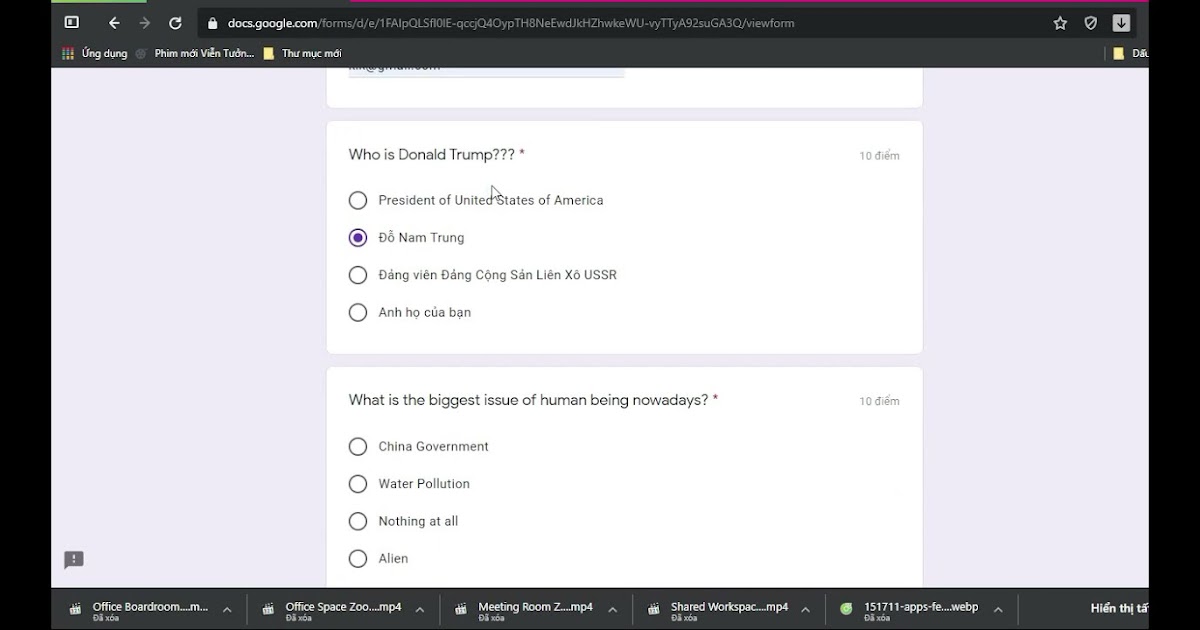Image resolution: width=1200 pixels, height=630 pixels.
Task: Open the shield extension icon
Action: [1091, 23]
